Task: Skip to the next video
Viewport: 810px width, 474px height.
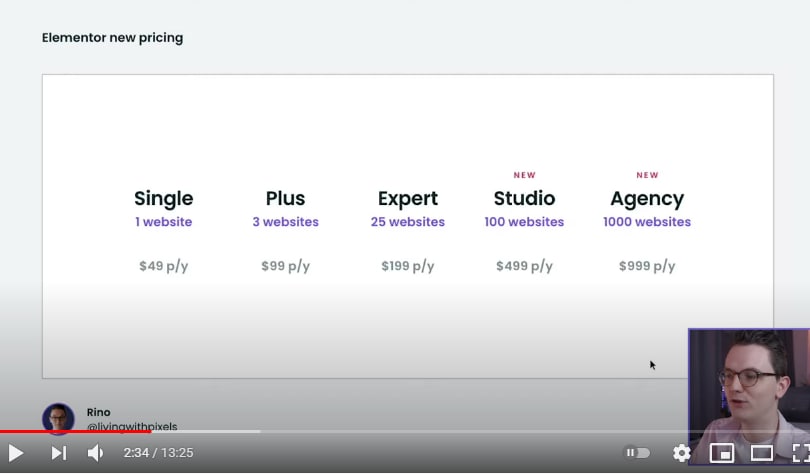Action: [59, 453]
